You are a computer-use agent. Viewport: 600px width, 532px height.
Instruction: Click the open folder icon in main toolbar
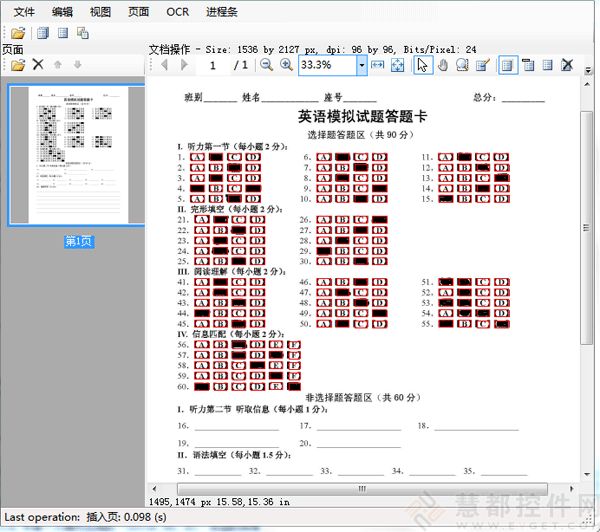(18, 33)
